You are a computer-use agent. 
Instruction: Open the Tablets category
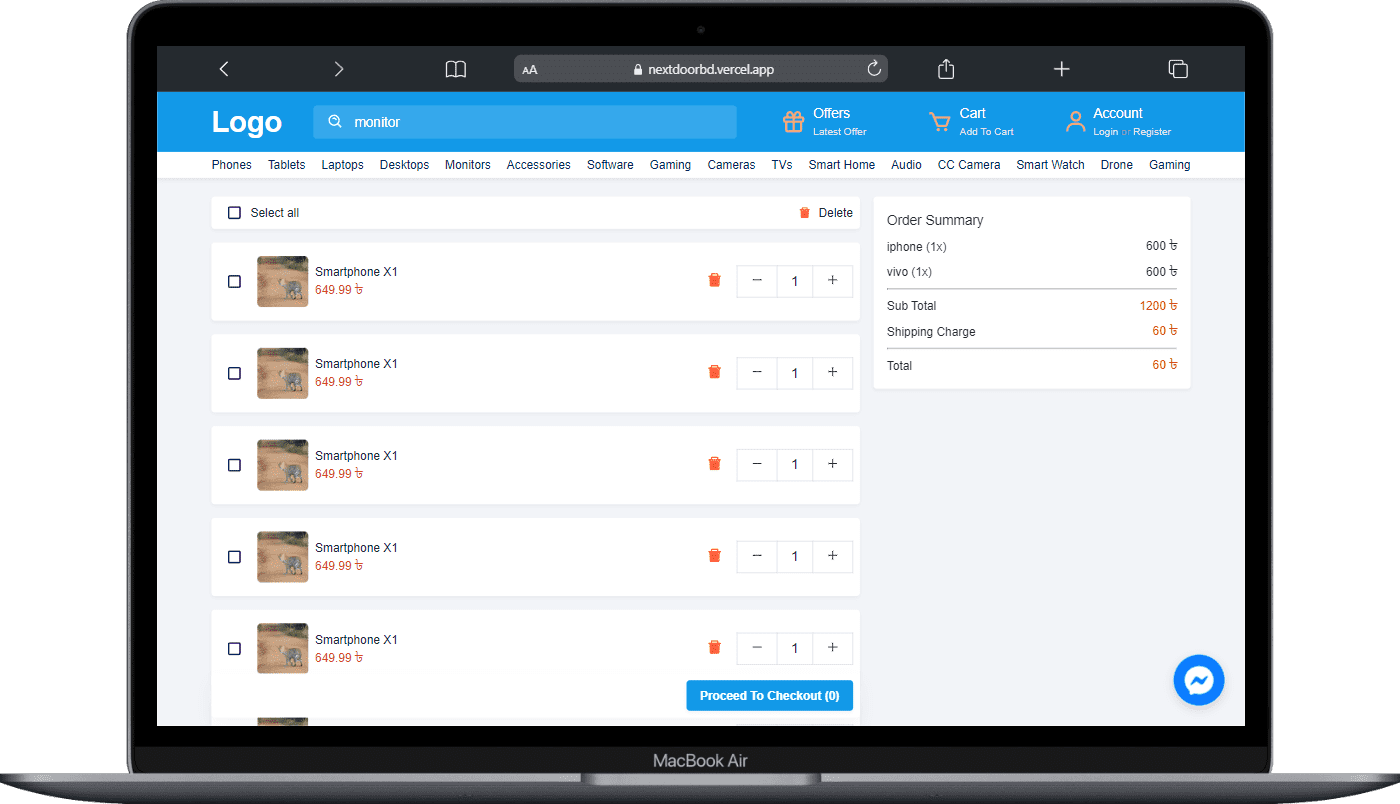click(287, 165)
